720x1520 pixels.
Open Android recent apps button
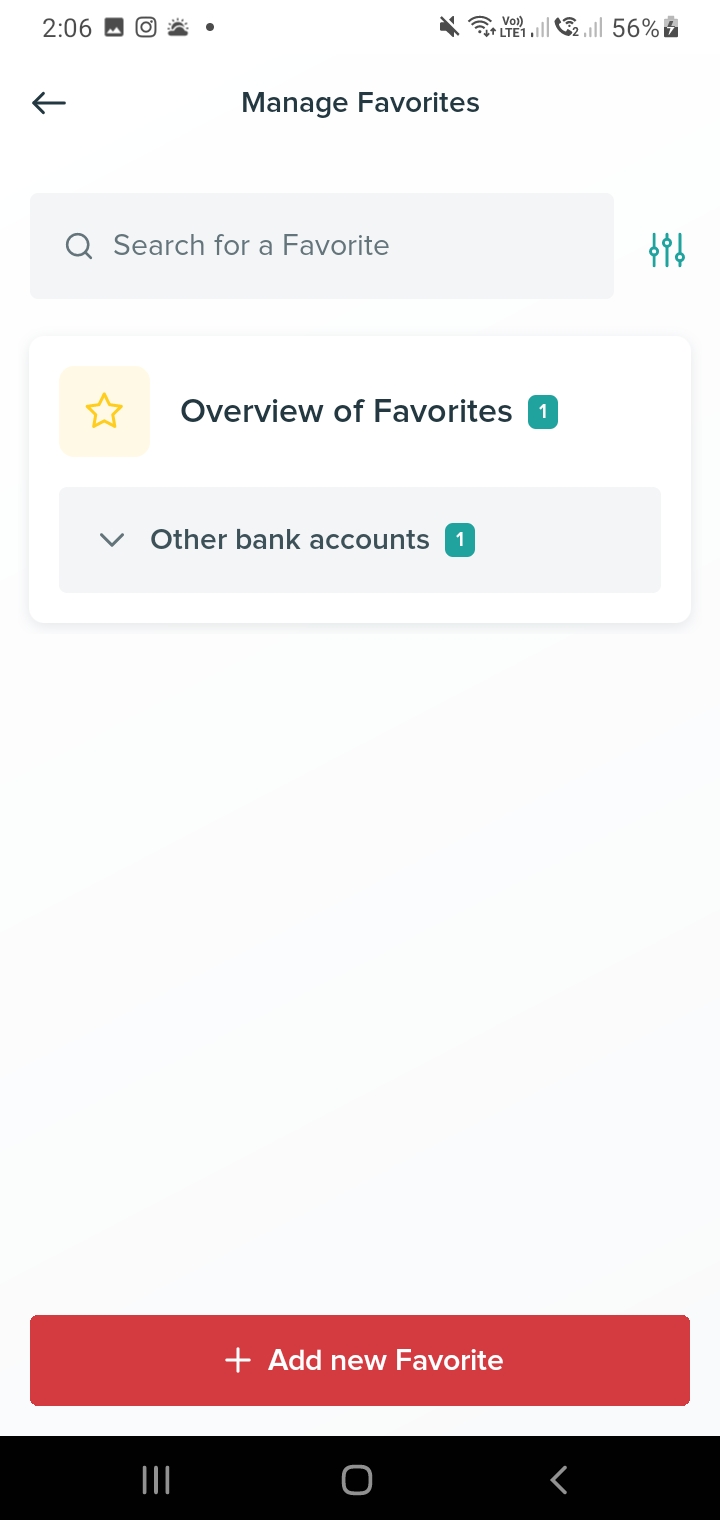(156, 1479)
